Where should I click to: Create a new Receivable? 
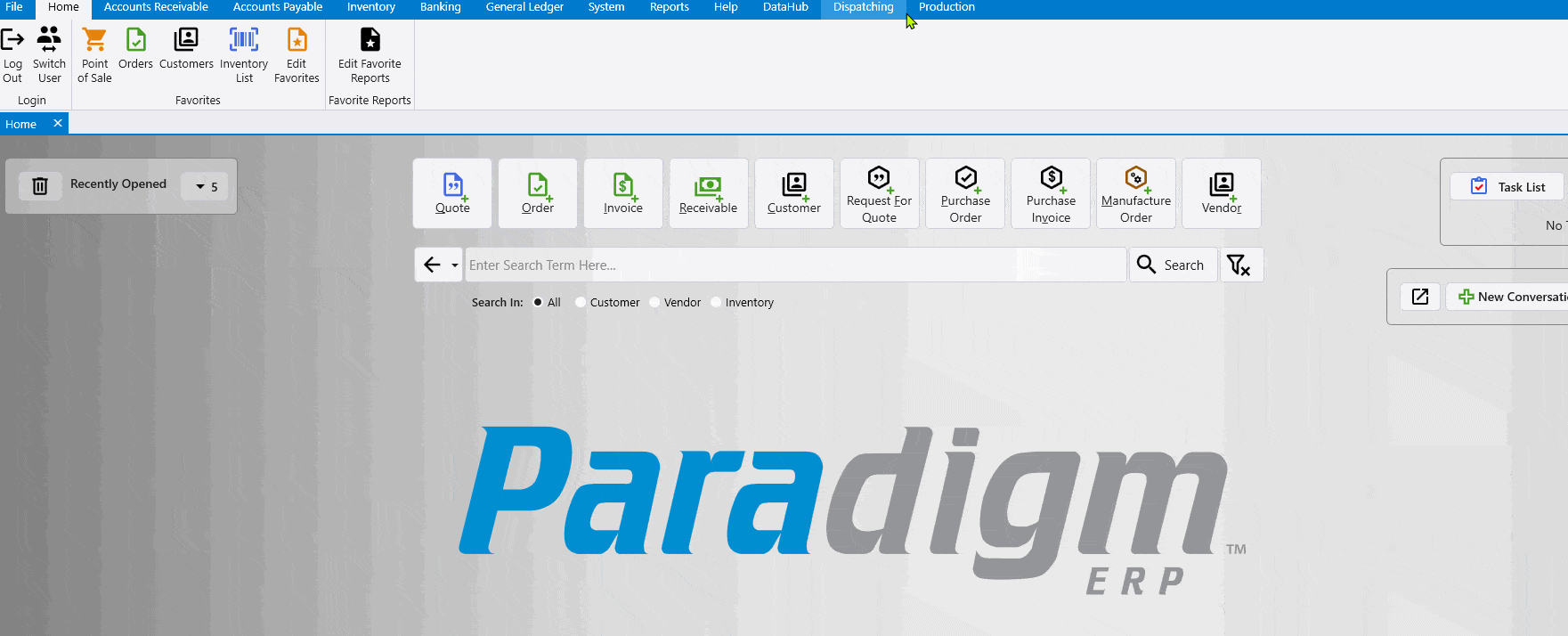coord(709,193)
